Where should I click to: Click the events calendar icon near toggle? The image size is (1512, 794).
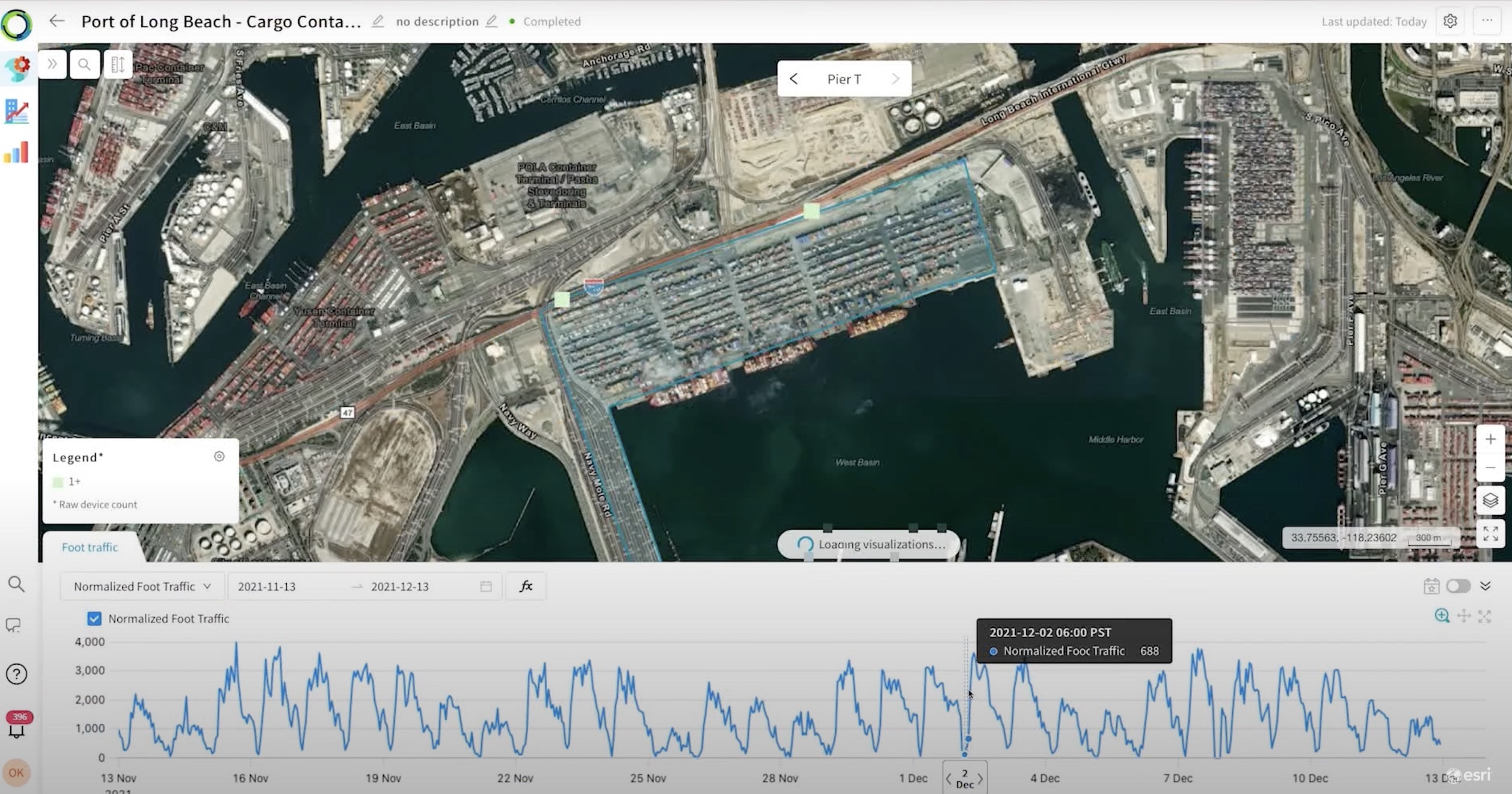pyautogui.click(x=1431, y=586)
